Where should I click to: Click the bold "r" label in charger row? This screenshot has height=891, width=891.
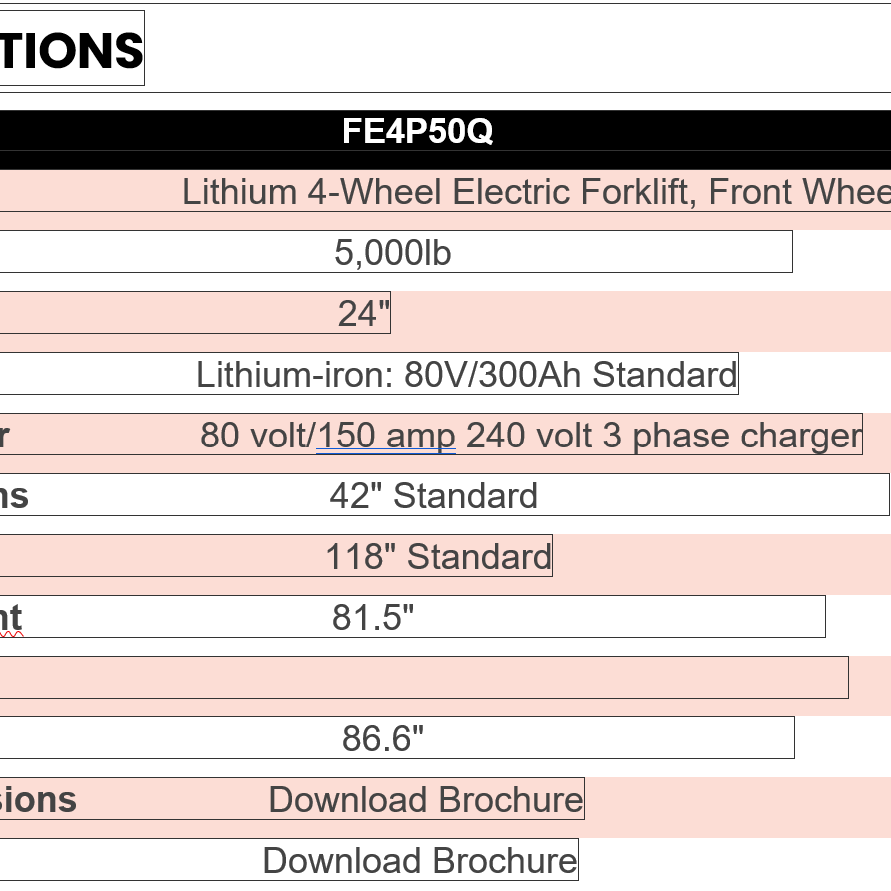(x=5, y=436)
